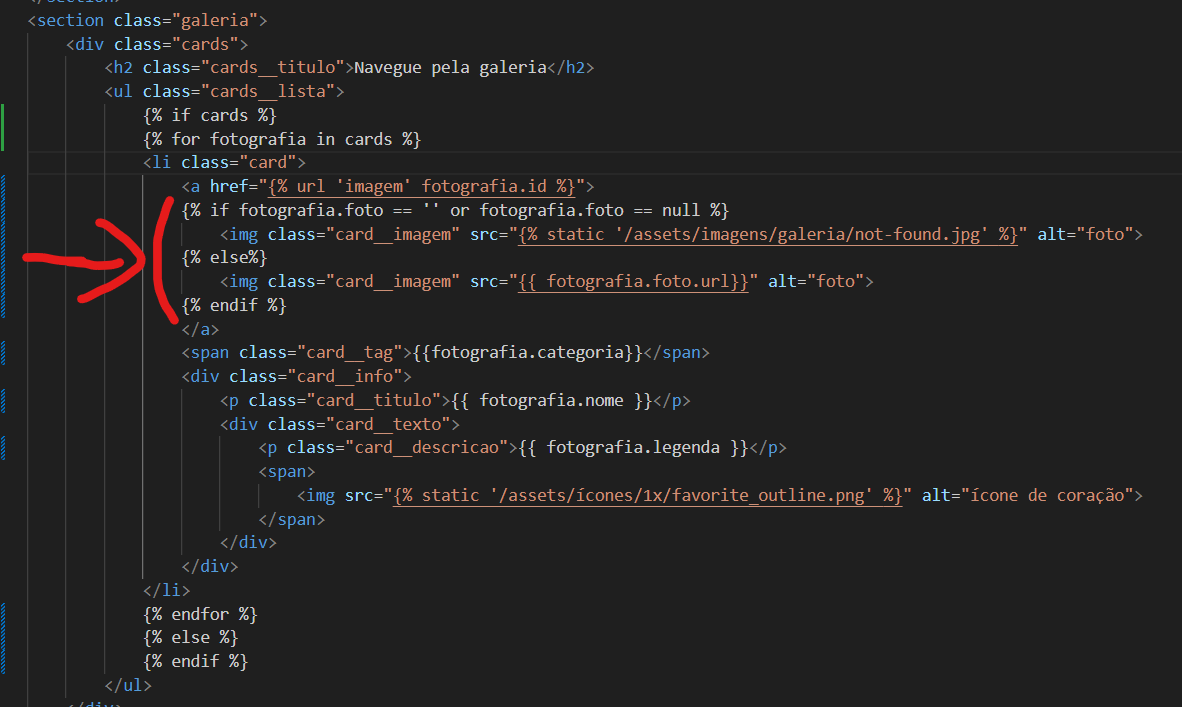Open the underlined url 'imagem' fotografia.id link
This screenshot has width=1182, height=707.
pos(421,186)
